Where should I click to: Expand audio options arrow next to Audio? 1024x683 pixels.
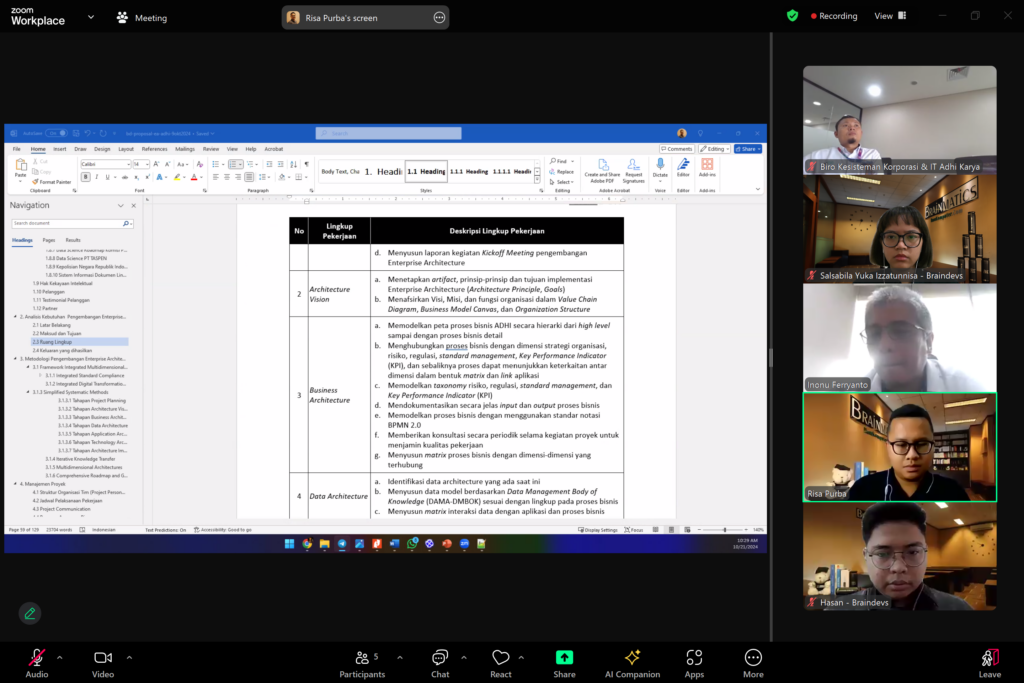(x=59, y=657)
